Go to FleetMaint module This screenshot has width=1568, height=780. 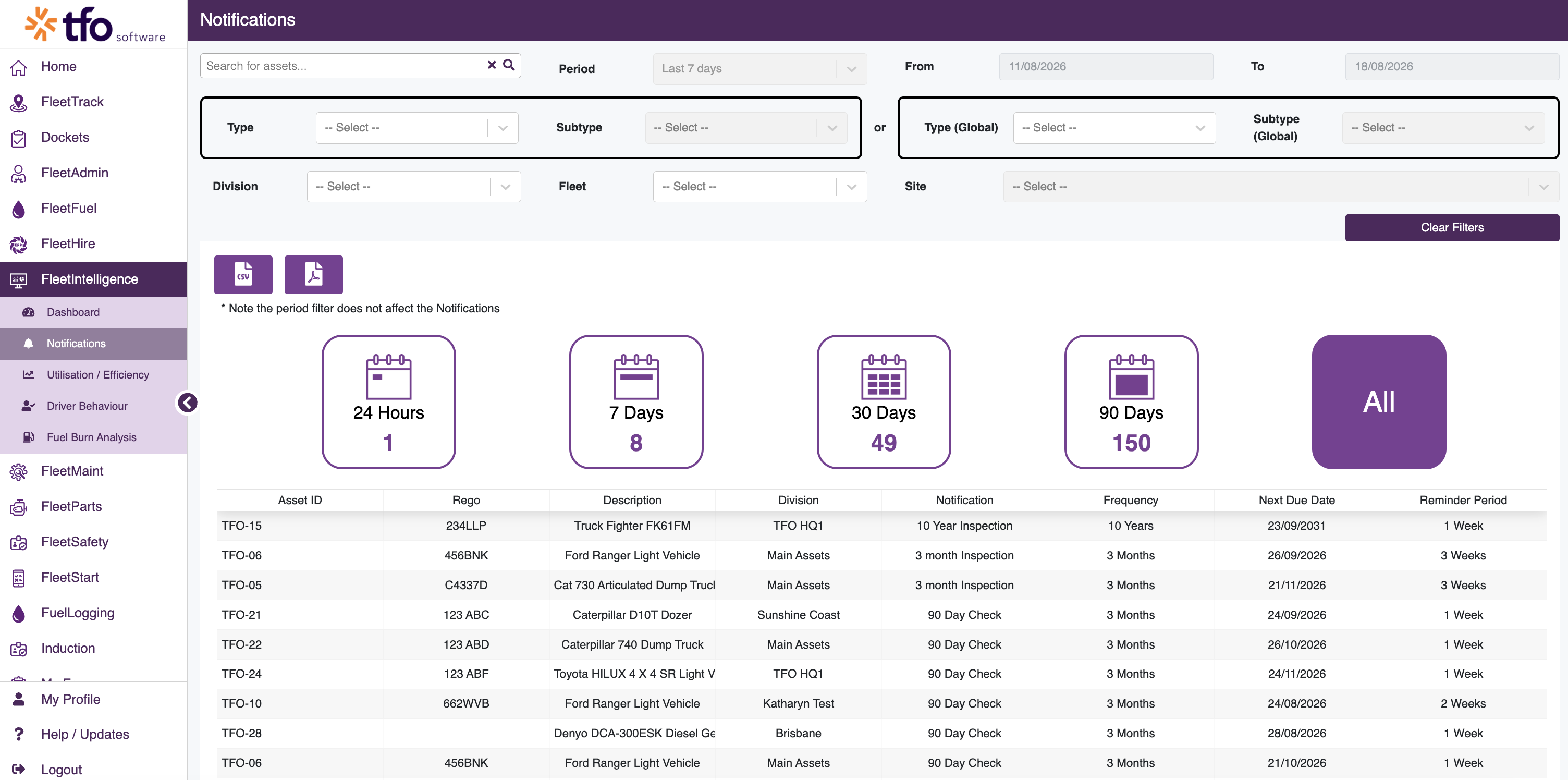pos(72,471)
